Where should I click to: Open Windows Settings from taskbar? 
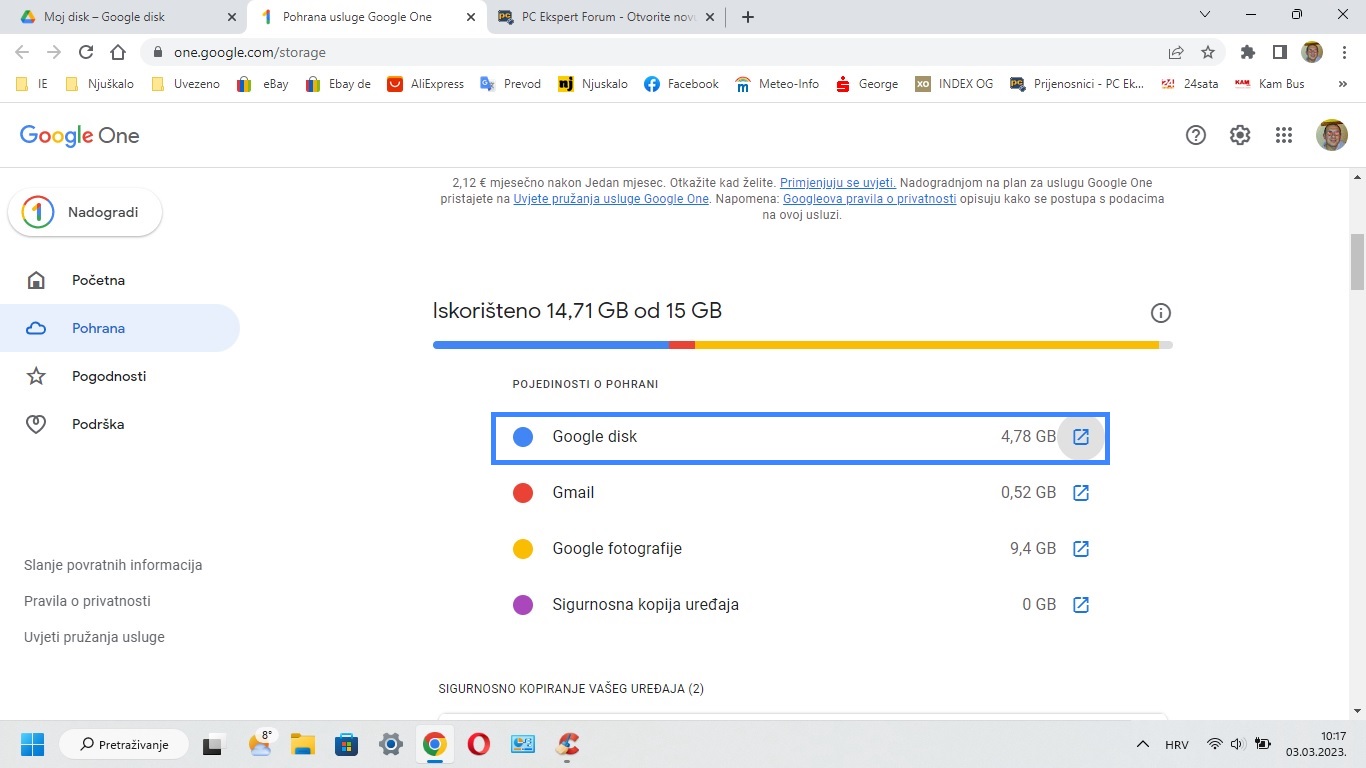pos(391,744)
